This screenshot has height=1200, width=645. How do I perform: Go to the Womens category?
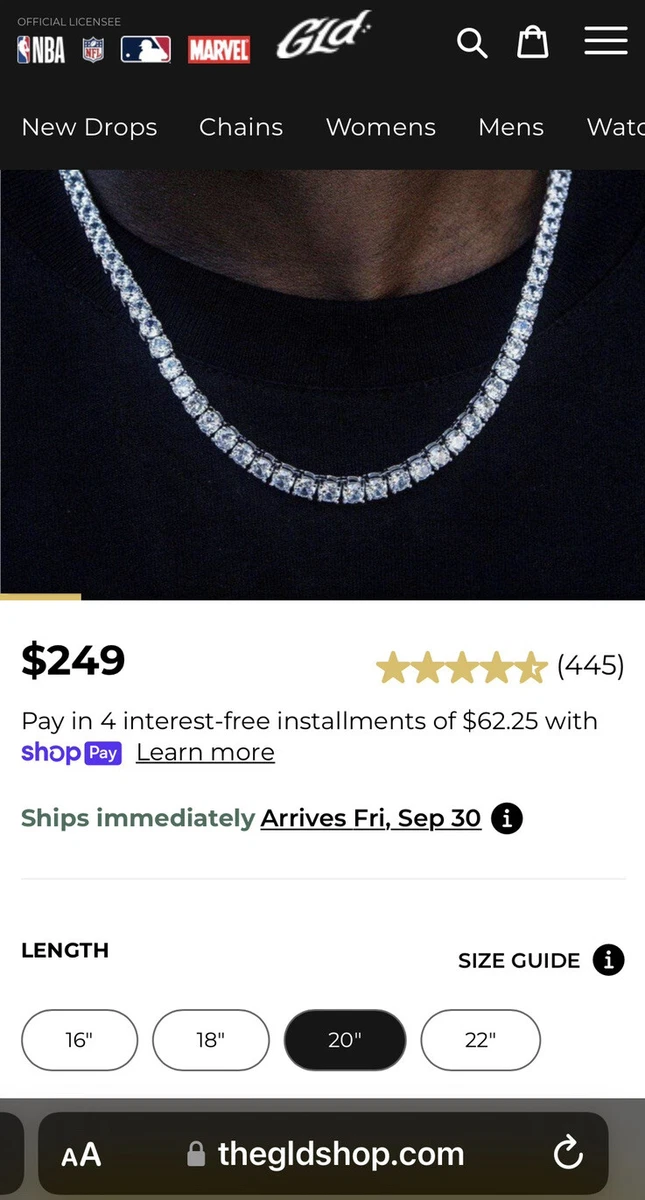coord(381,127)
